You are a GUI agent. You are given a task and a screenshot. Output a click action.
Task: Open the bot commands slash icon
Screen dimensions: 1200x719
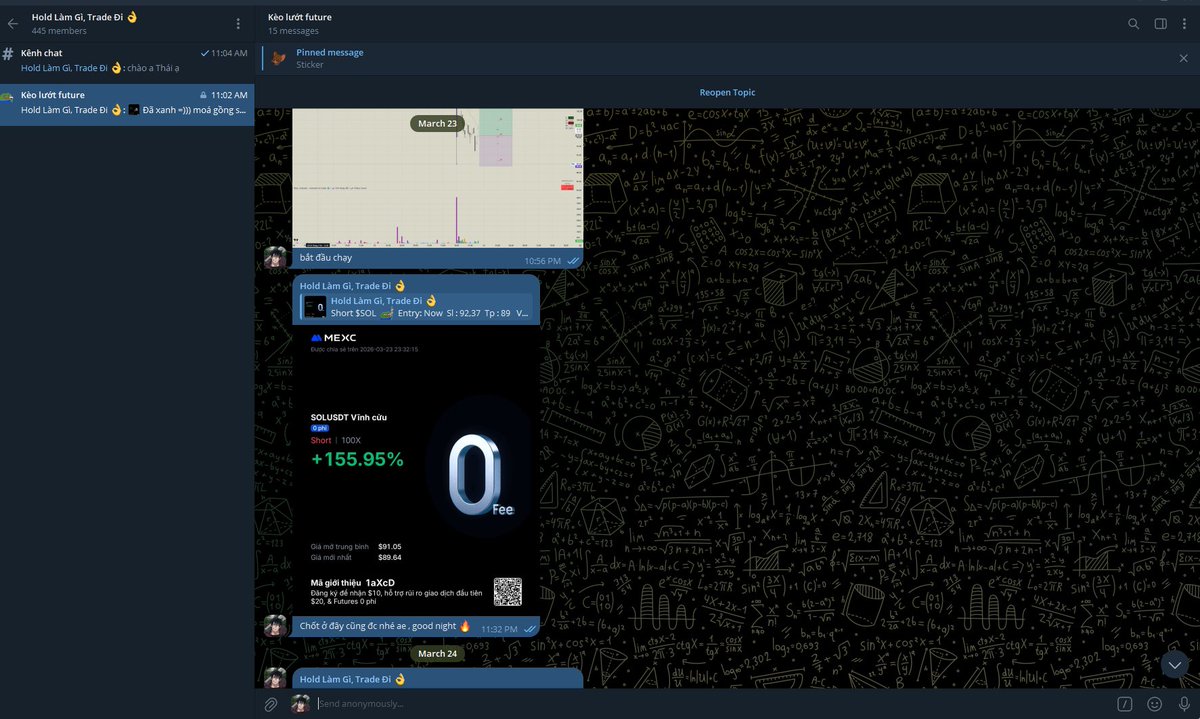pyautogui.click(x=1125, y=703)
